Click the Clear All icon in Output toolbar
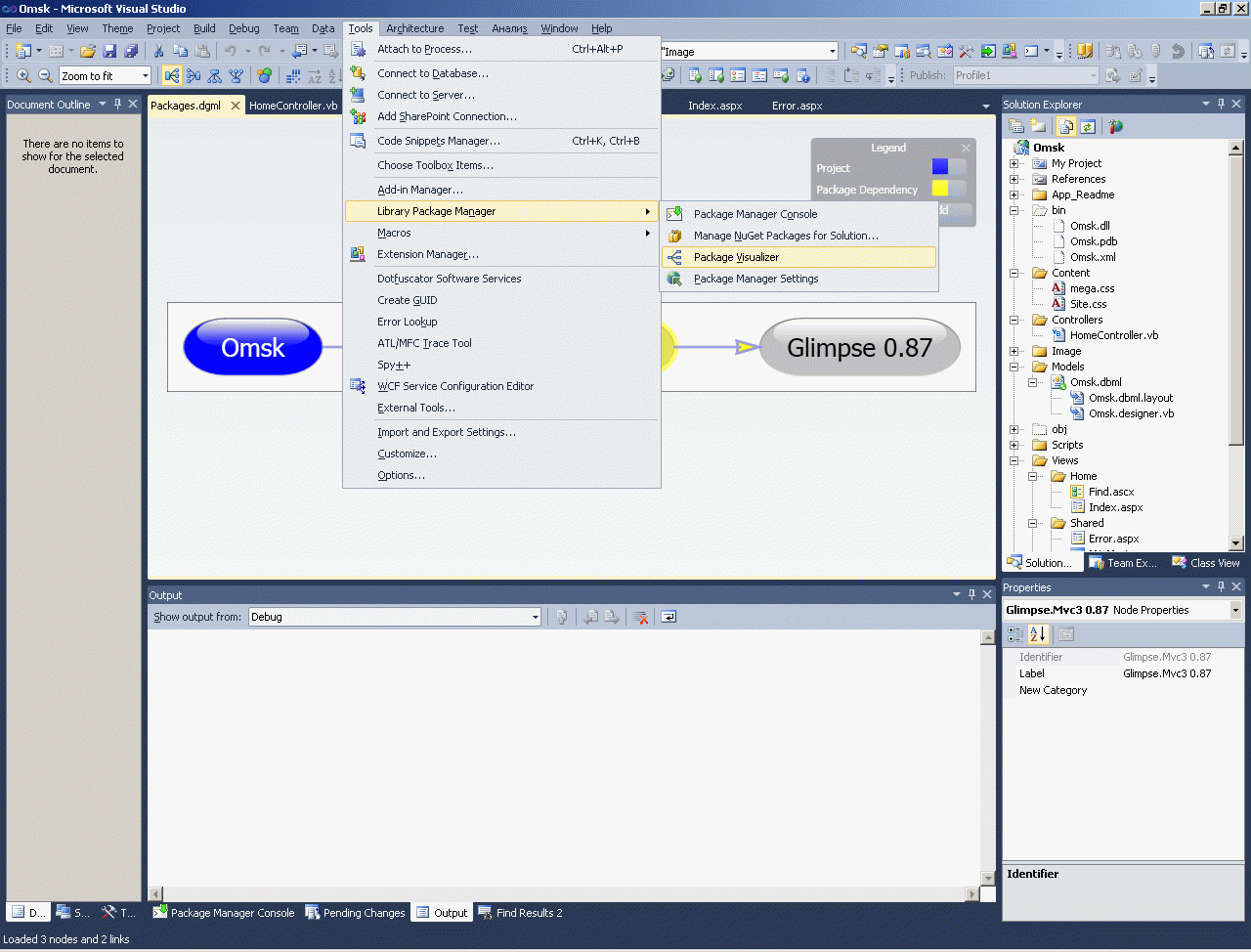The width and height of the screenshot is (1251, 952). [x=640, y=617]
